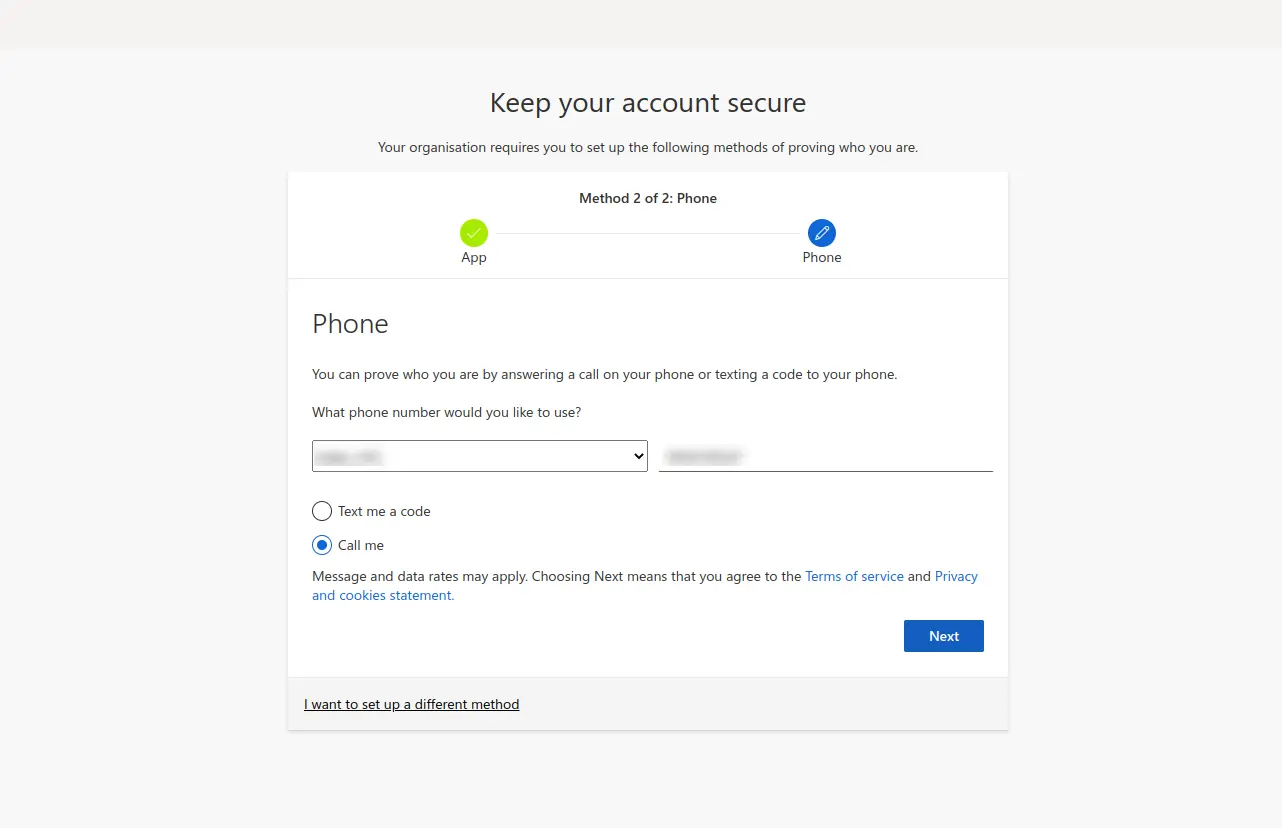Click the pencil icon marking the current step
Screen dimensions: 1282x828
(x=821, y=231)
